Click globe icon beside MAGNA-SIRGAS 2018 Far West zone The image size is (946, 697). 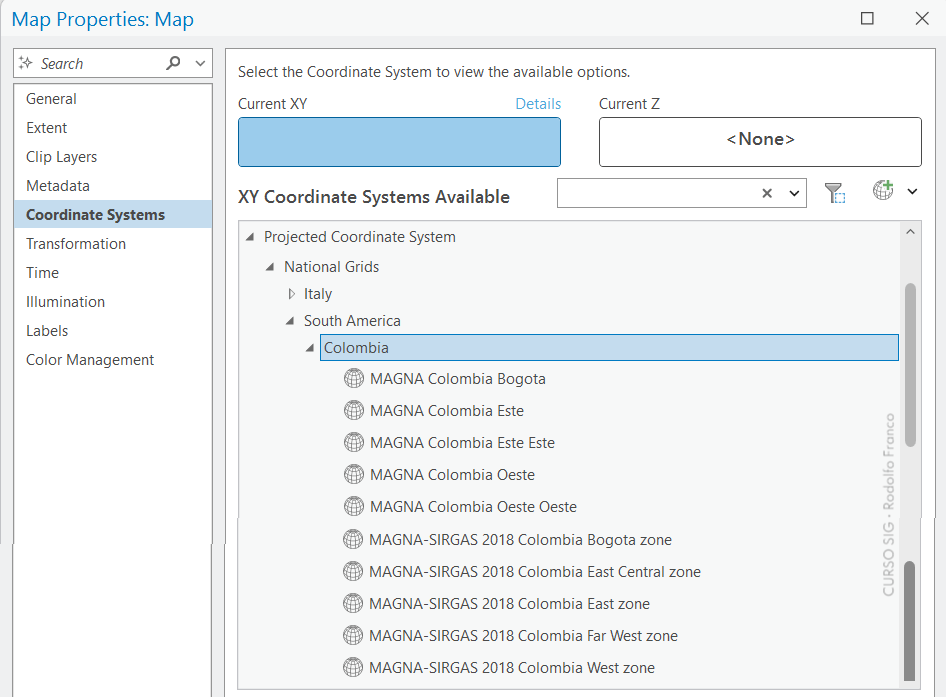pos(353,636)
